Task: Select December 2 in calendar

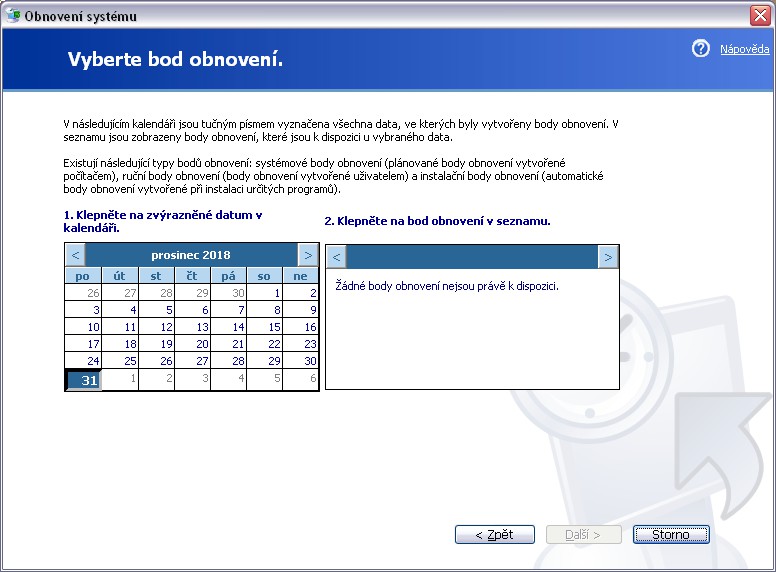Action: pyautogui.click(x=301, y=292)
